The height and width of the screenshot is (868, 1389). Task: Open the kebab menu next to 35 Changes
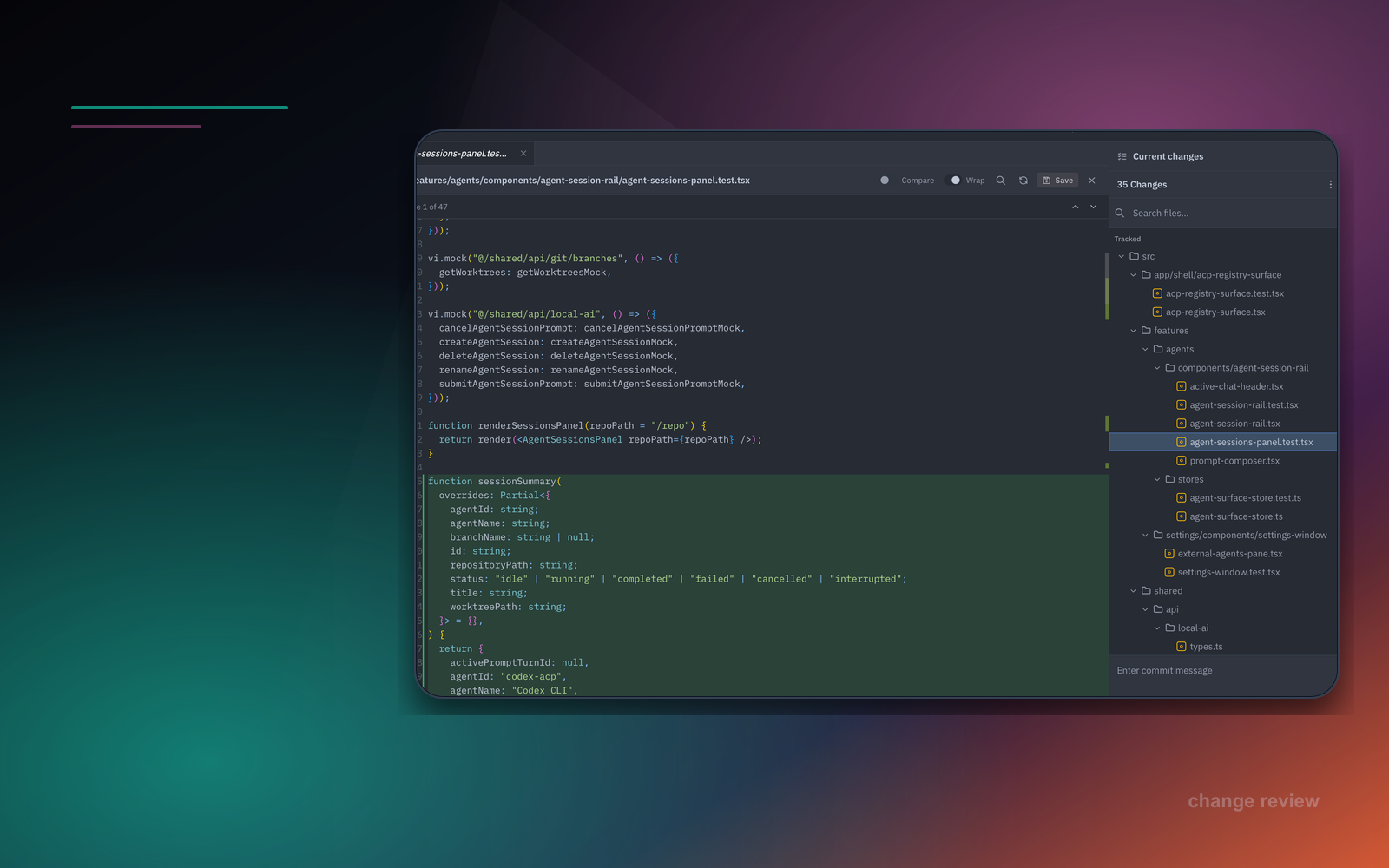point(1330,185)
